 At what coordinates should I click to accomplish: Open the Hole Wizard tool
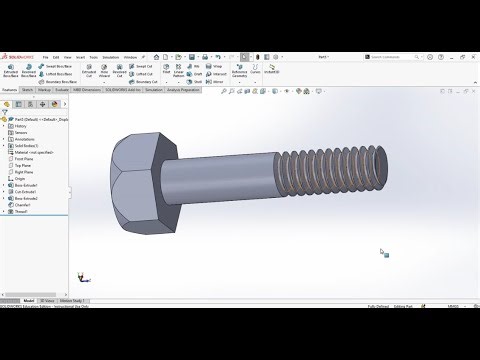104,71
